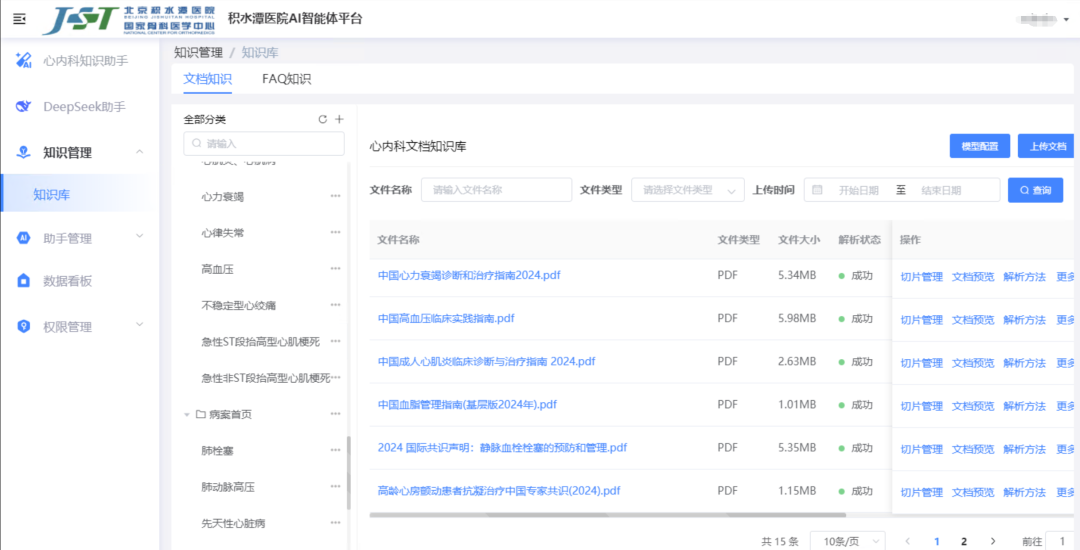This screenshot has height=550, width=1080.
Task: Refresh the category tree icon
Action: (322, 119)
